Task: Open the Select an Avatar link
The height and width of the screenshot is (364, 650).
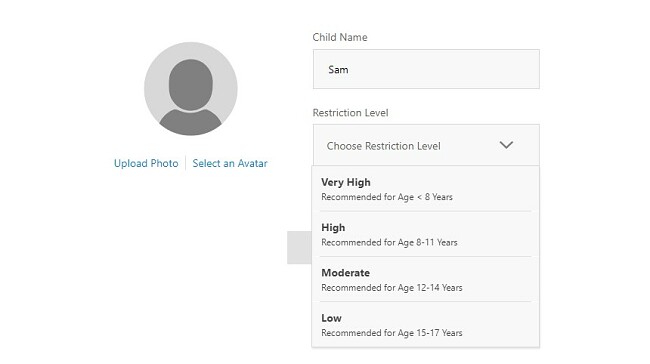Action: tap(230, 163)
